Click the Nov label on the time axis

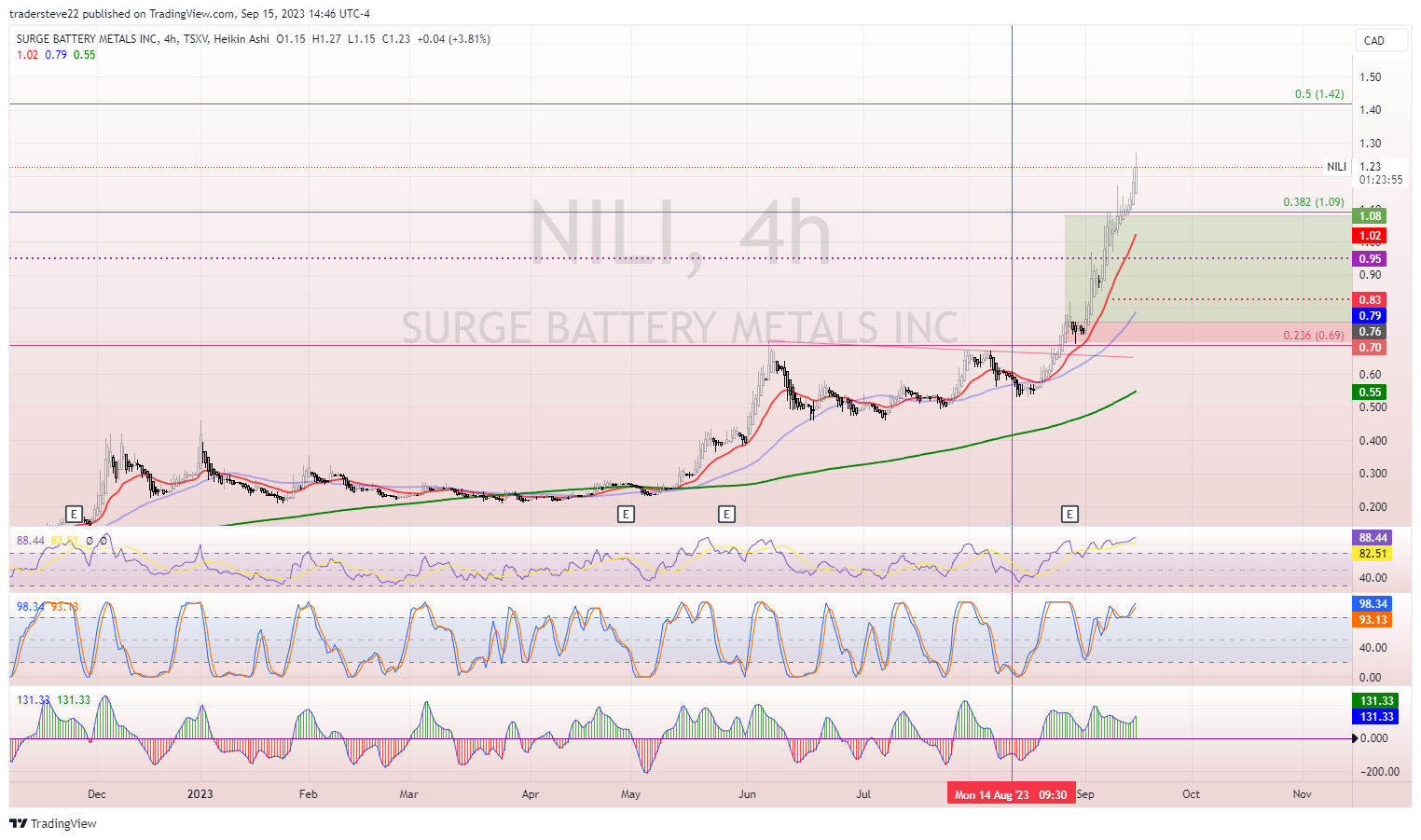point(1302,794)
